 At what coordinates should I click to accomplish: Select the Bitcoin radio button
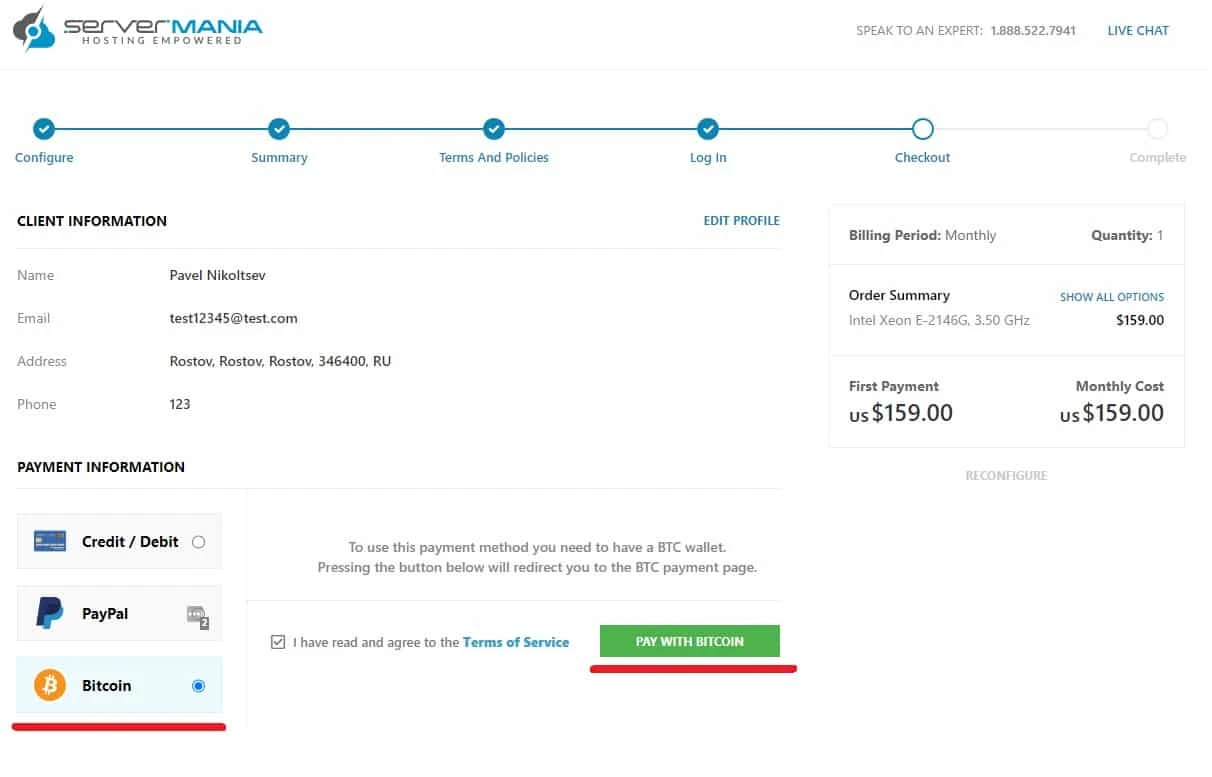click(x=198, y=686)
